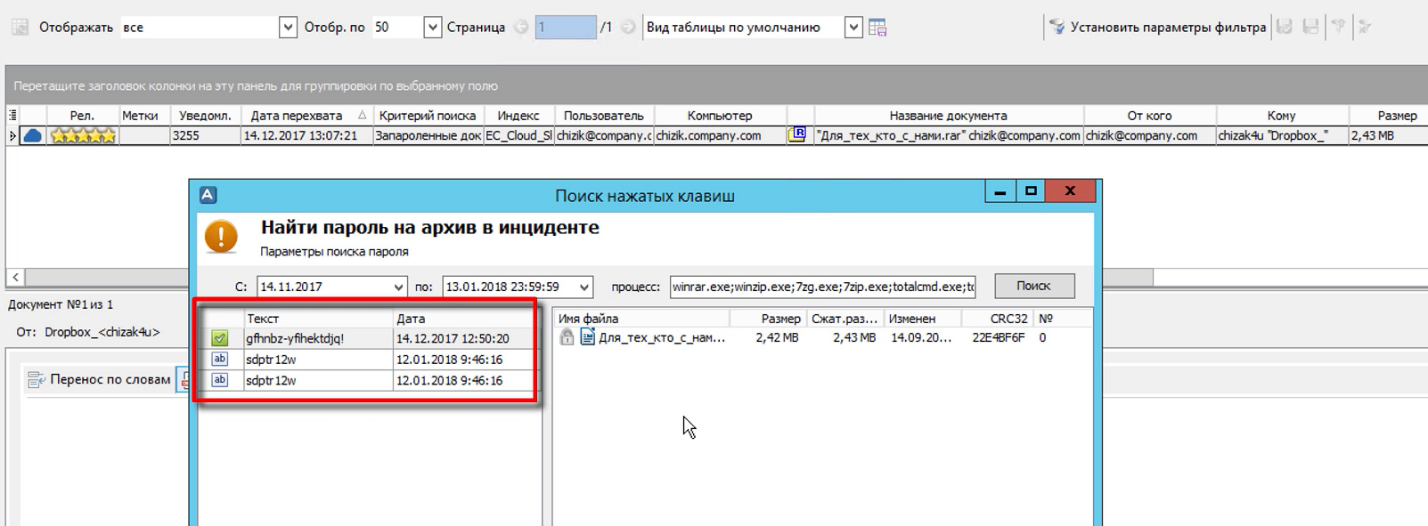The height and width of the screenshot is (526, 1428).
Task: Click the процесс input field
Action: 824,286
